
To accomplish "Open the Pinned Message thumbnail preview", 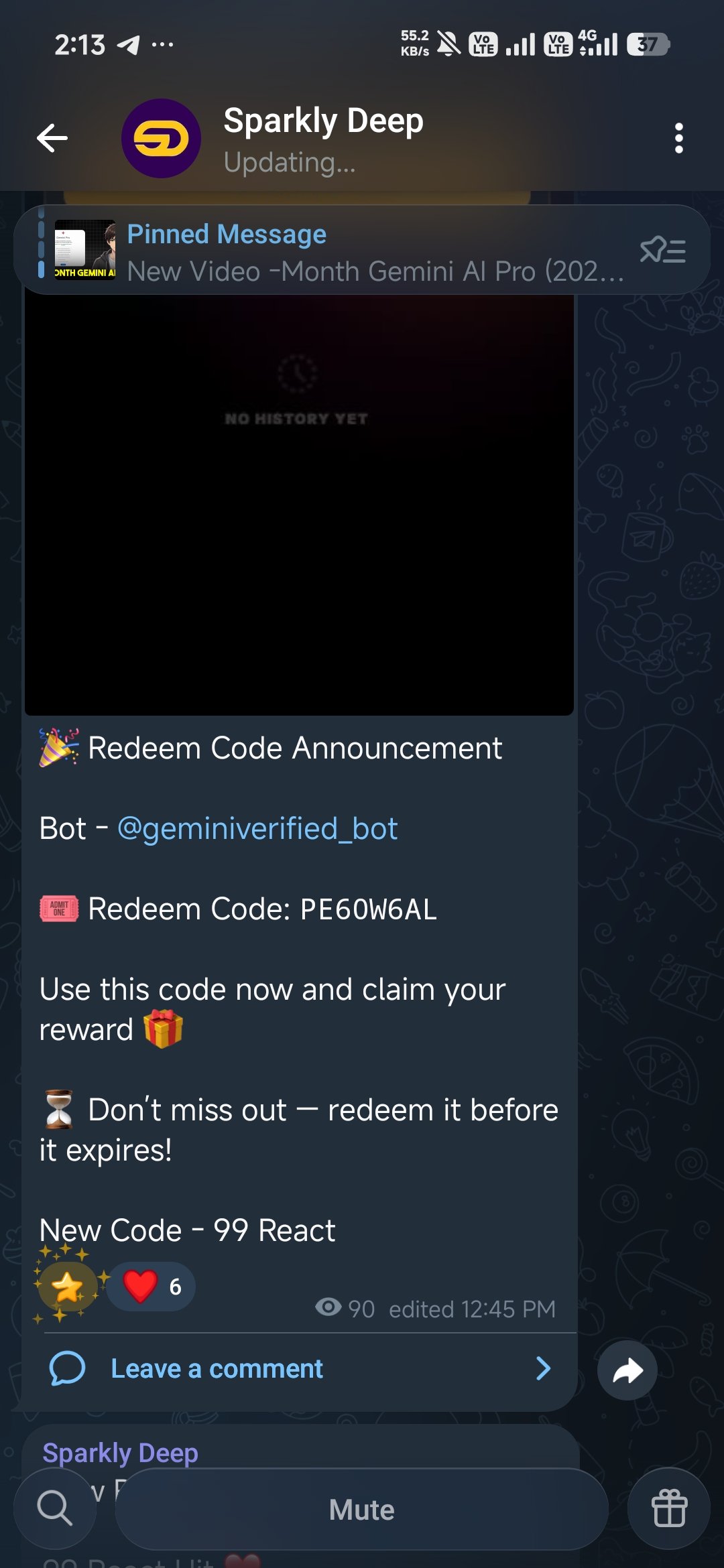I will click(x=84, y=249).
